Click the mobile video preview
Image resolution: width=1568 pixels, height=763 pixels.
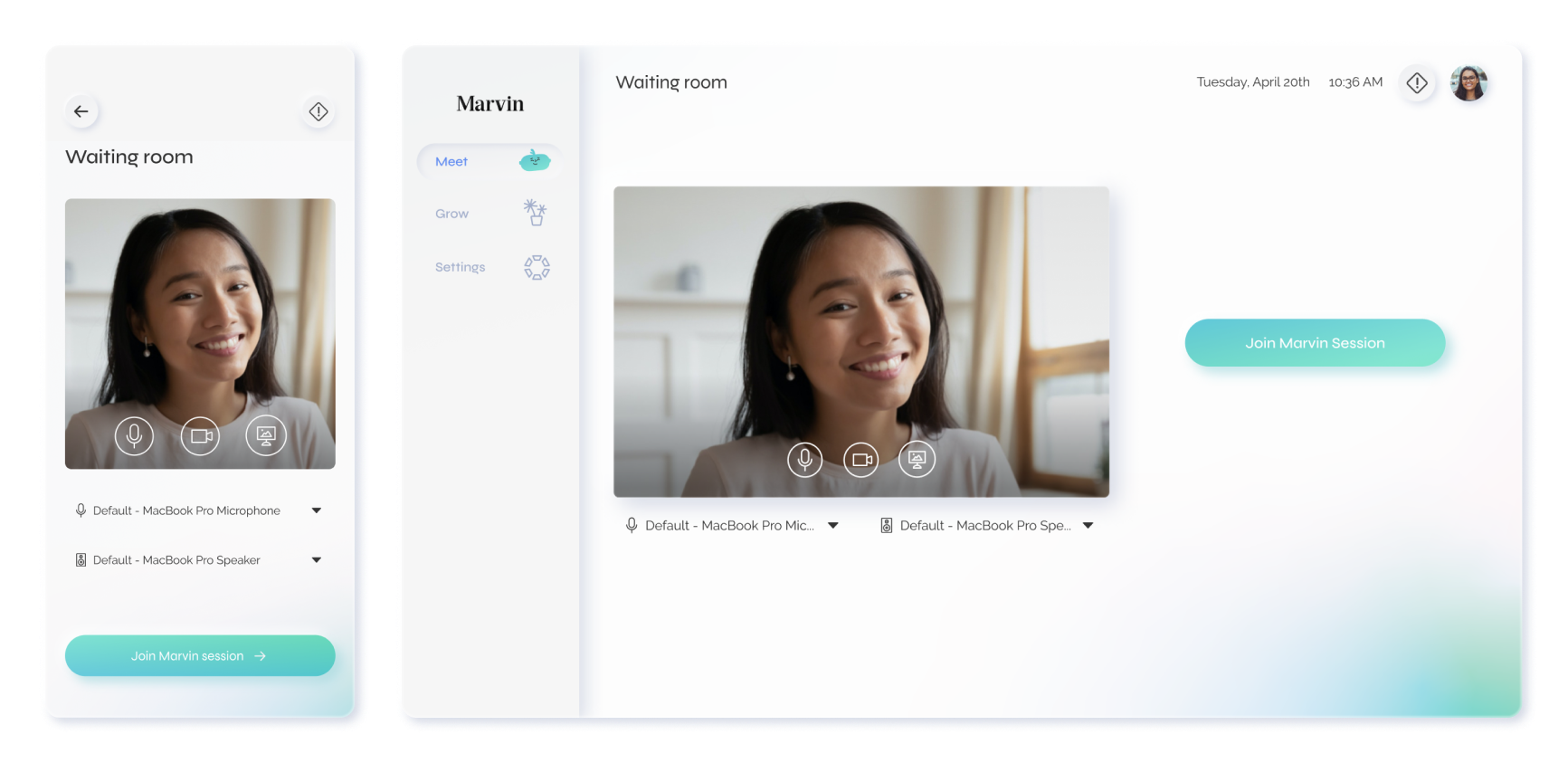point(200,334)
